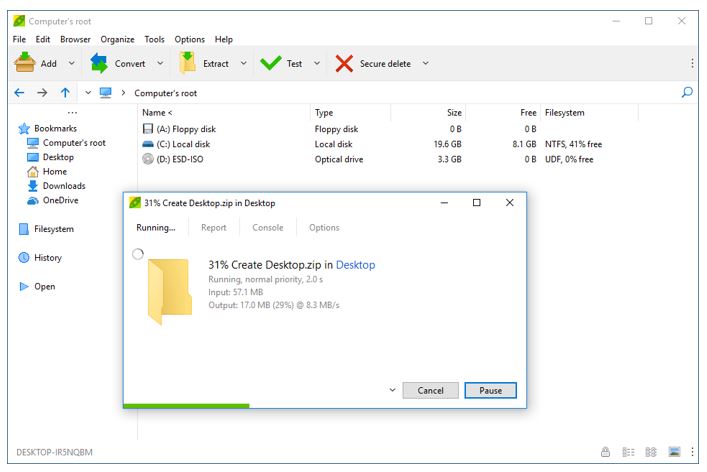Open the File menu
707x472 pixels.
(19, 39)
